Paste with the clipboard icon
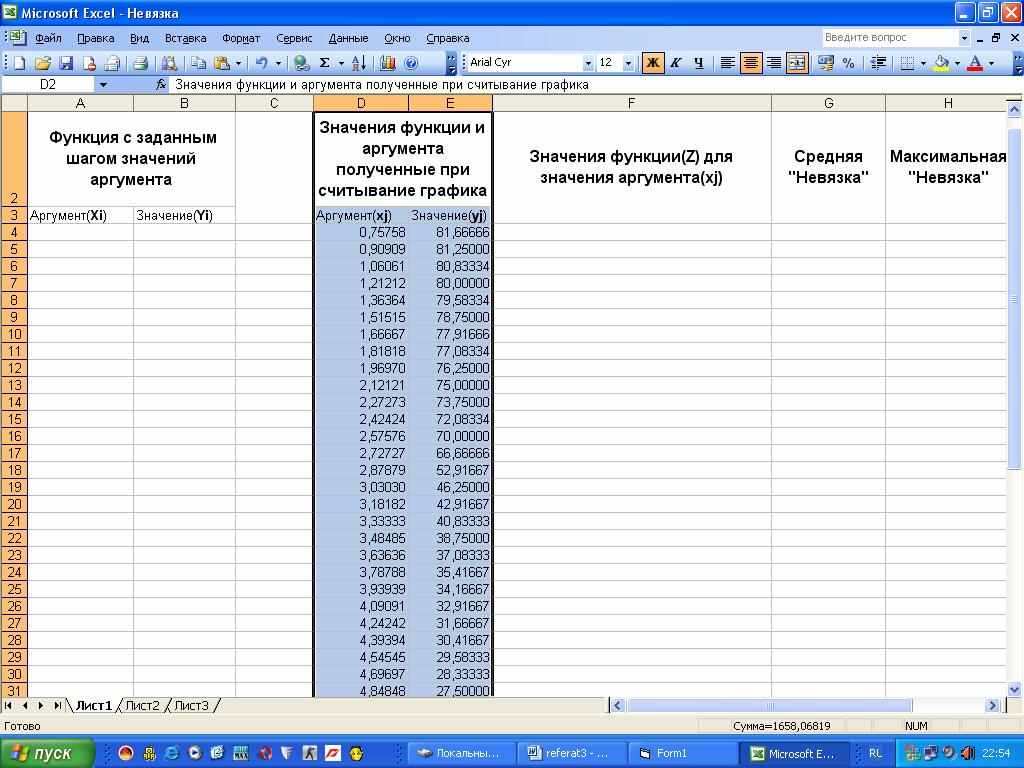Screen dimensions: 1024x768 [222, 63]
